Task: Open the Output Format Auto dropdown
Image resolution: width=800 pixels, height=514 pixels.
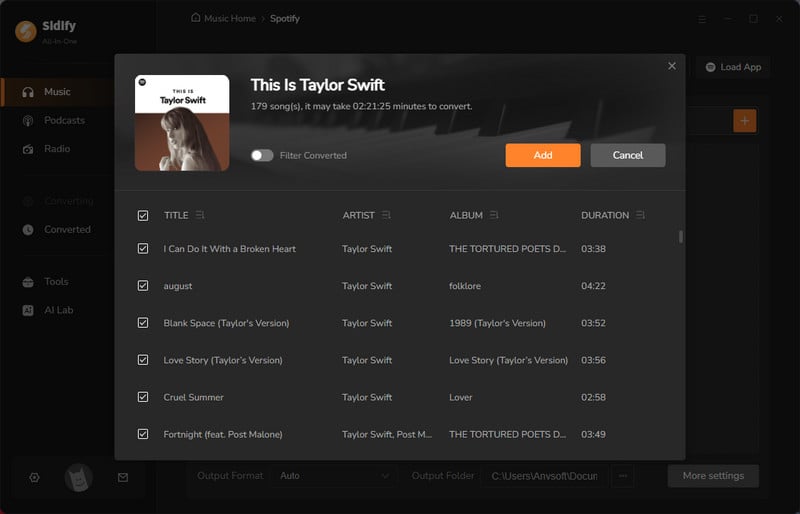Action: click(x=334, y=476)
